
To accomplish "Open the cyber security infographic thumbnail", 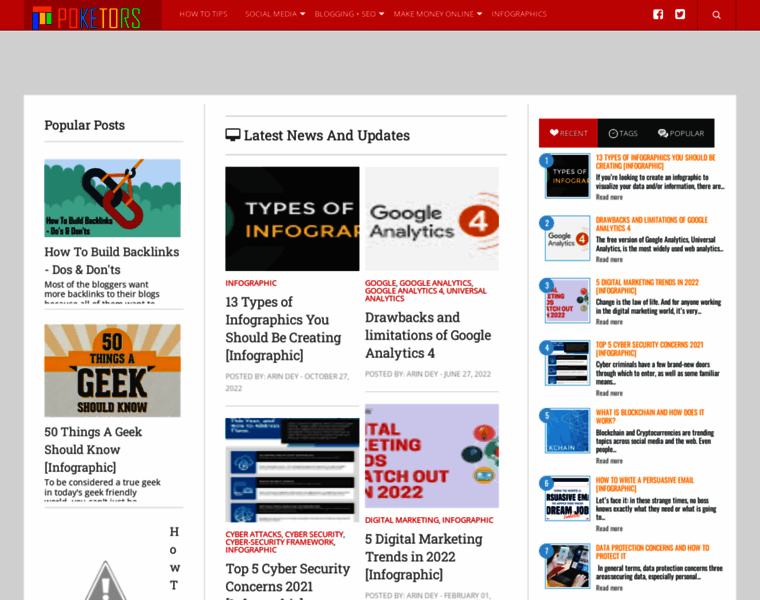I will (292, 470).
